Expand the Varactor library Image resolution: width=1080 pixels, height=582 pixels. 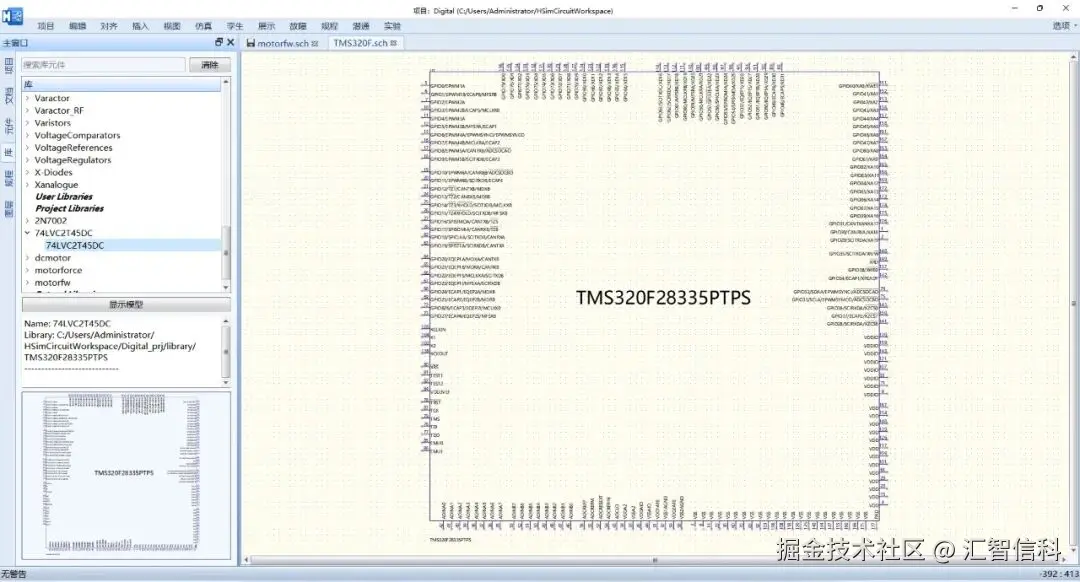coord(27,98)
